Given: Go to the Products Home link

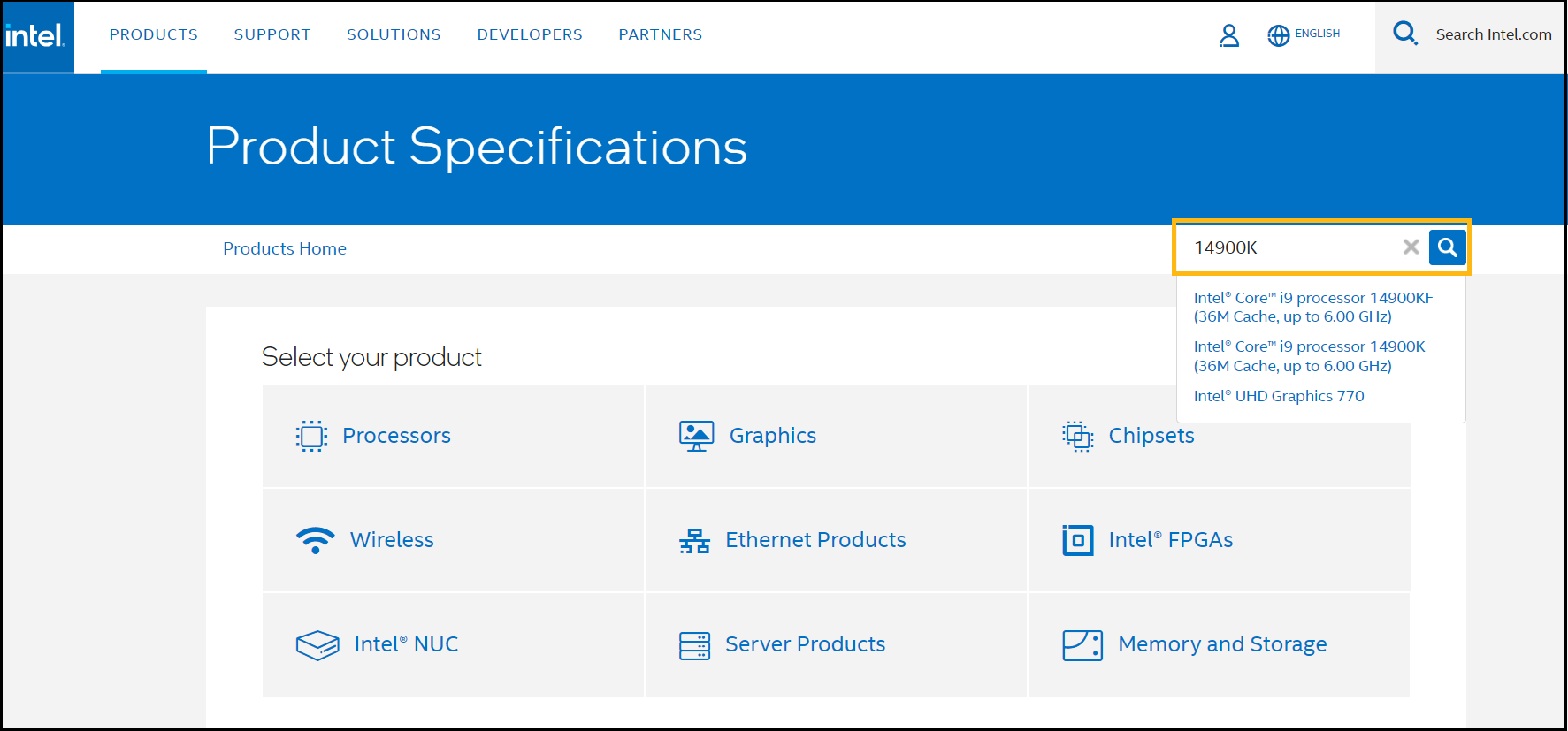Looking at the screenshot, I should tap(284, 248).
